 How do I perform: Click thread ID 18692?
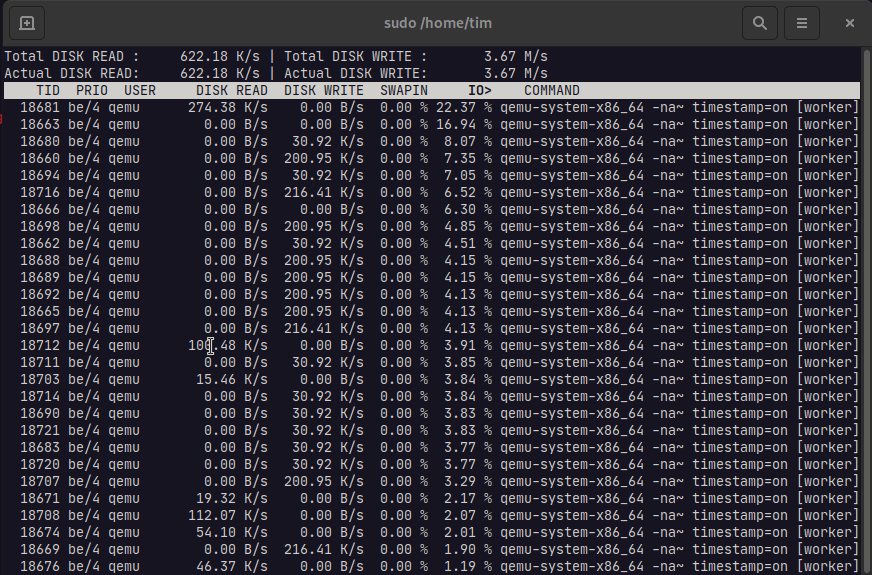[x=40, y=294]
